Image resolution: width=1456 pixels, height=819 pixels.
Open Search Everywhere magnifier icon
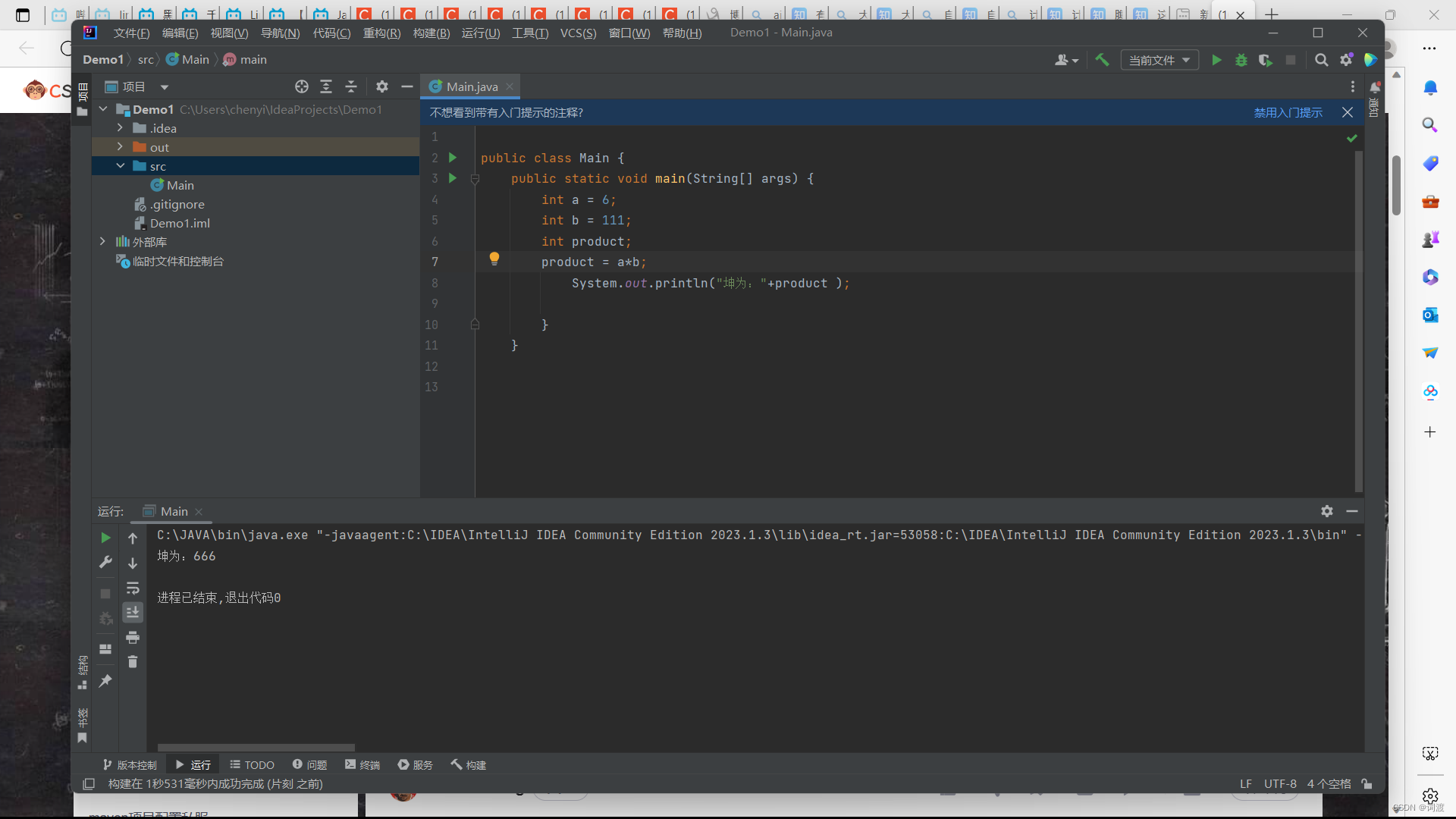point(1321,60)
